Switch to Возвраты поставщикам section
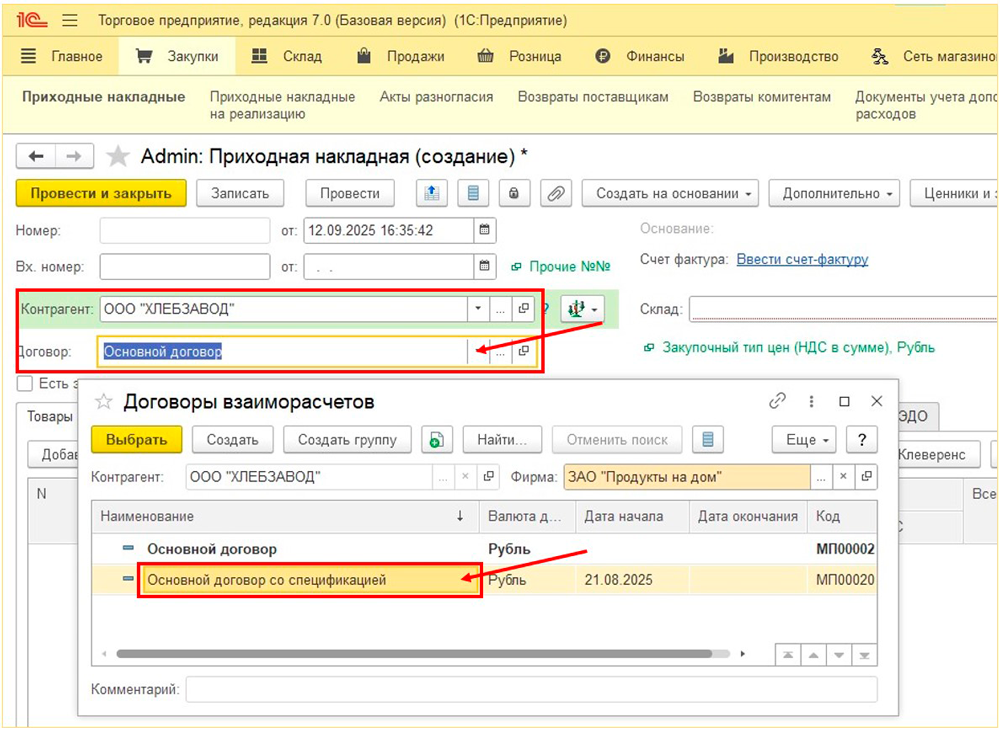1000x730 pixels. (x=593, y=97)
